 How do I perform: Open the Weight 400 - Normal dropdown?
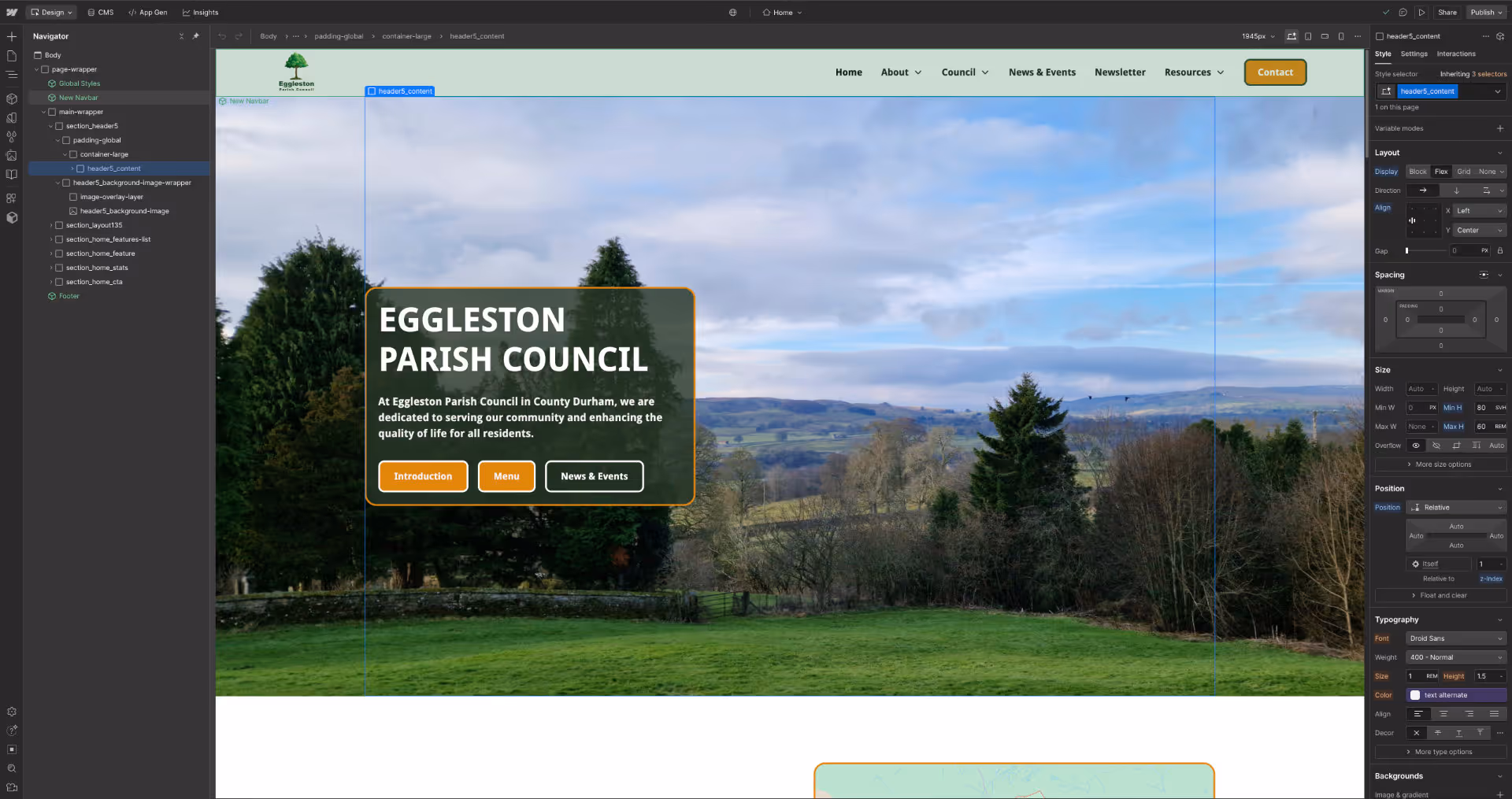[1456, 657]
